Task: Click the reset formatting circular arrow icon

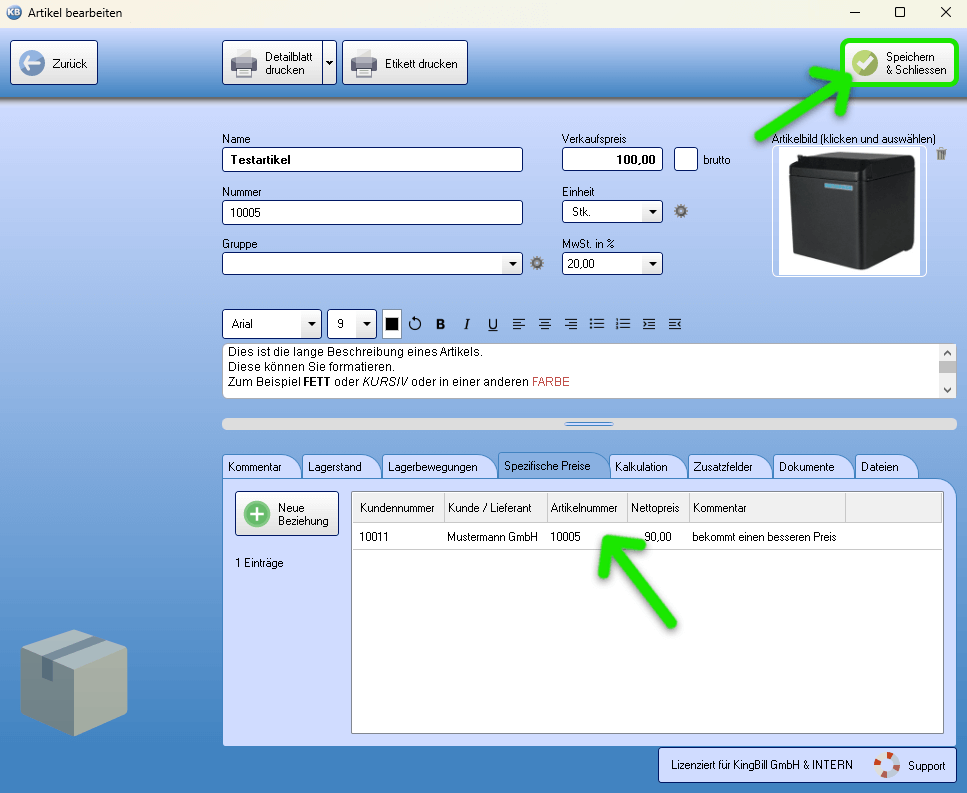Action: point(415,324)
